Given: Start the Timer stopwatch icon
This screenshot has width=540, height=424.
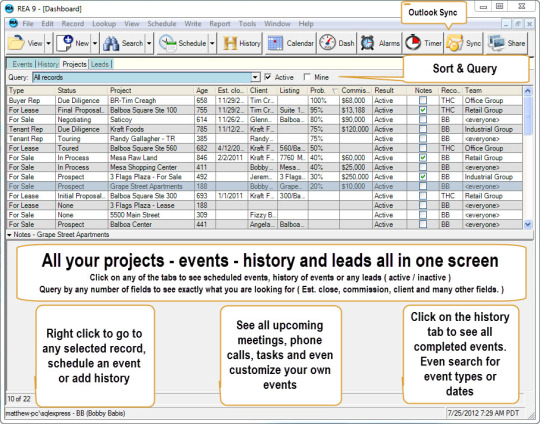Looking at the screenshot, I should (413, 43).
